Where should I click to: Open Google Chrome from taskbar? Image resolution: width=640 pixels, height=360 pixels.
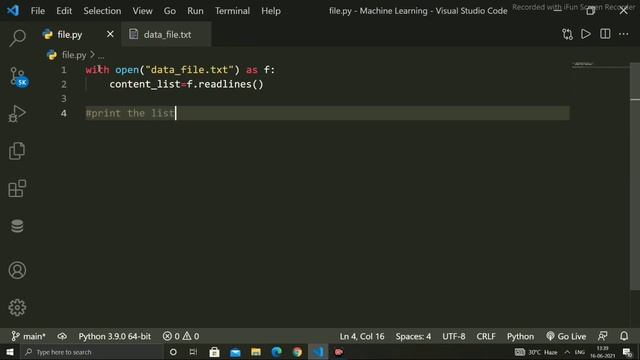coord(298,352)
